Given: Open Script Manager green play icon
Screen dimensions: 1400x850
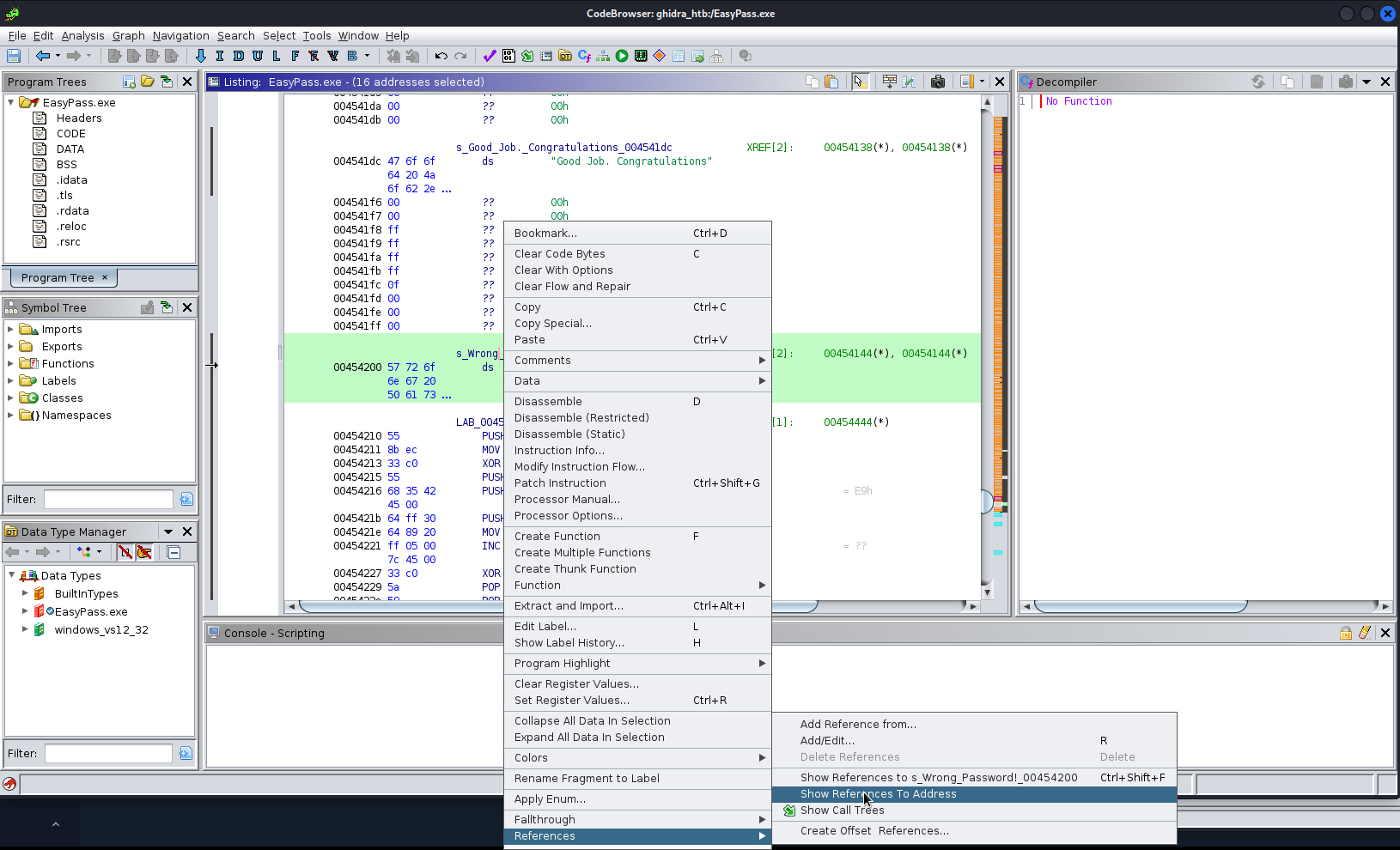Looking at the screenshot, I should tap(622, 56).
